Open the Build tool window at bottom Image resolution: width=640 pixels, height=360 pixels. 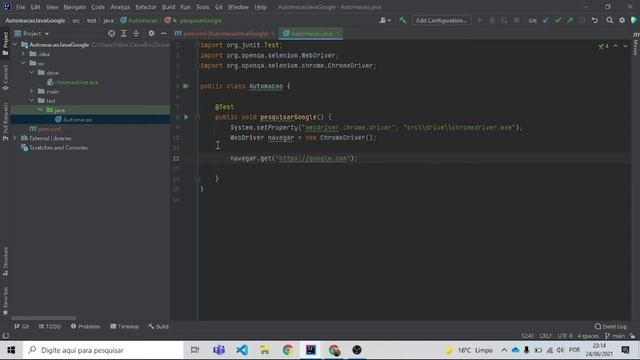158,327
